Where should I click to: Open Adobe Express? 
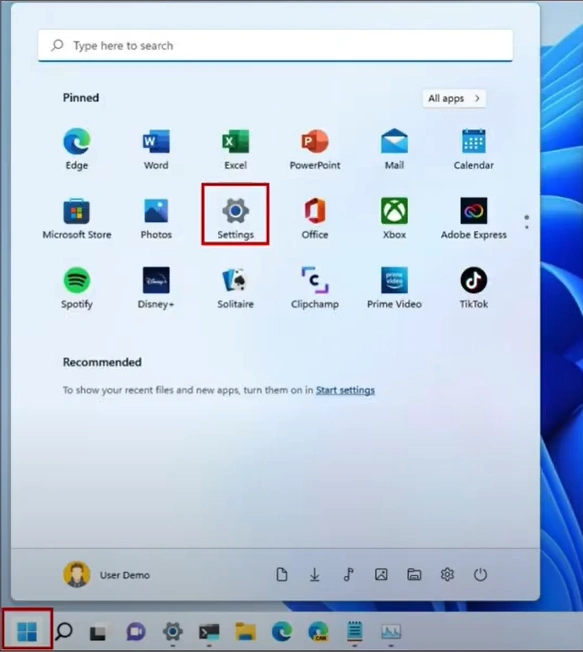click(474, 218)
